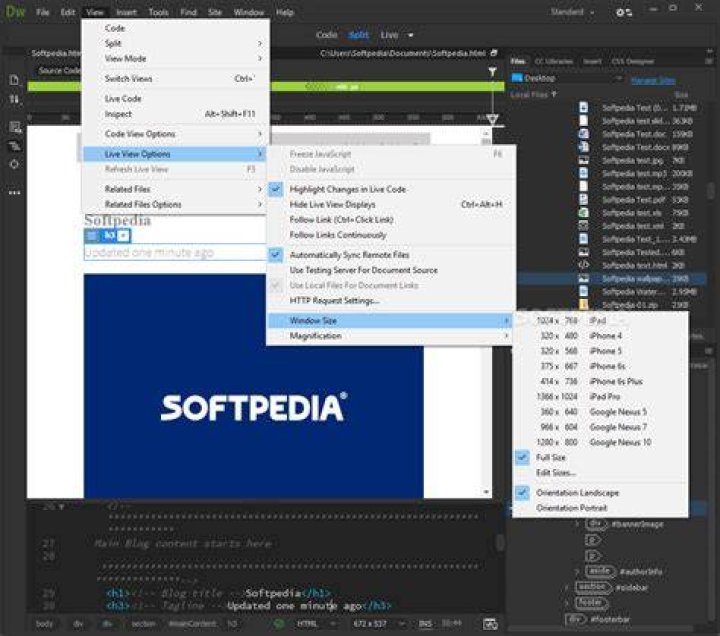Click the Softpedia banner image
The width and height of the screenshot is (720, 636).
click(253, 386)
